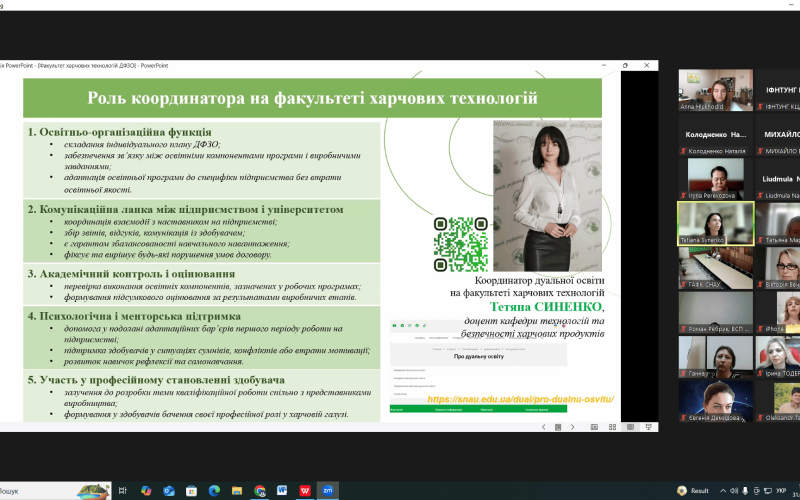Scan the QR code on the slide

tap(461, 244)
